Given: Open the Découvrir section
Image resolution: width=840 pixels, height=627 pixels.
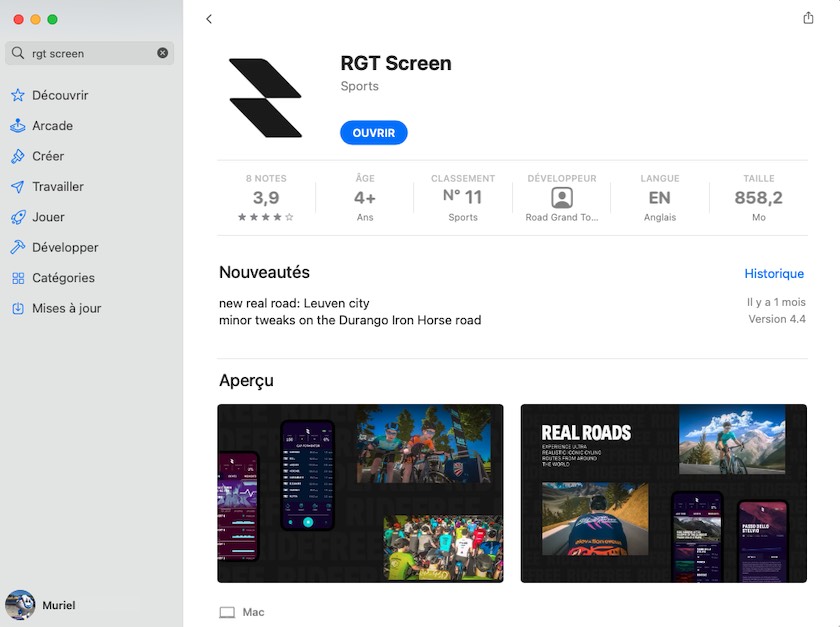Looking at the screenshot, I should pos(60,95).
